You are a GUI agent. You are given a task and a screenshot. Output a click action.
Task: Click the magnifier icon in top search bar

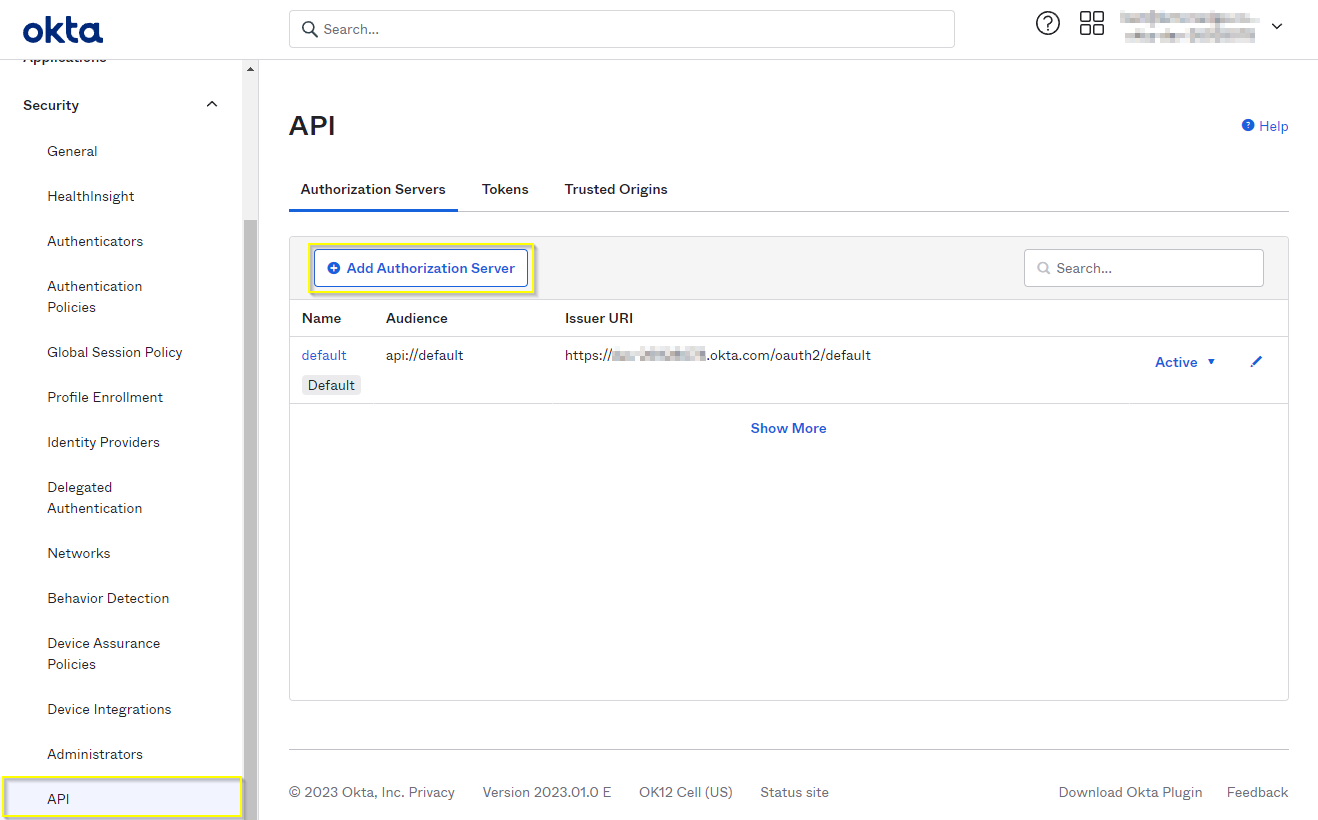pos(310,29)
